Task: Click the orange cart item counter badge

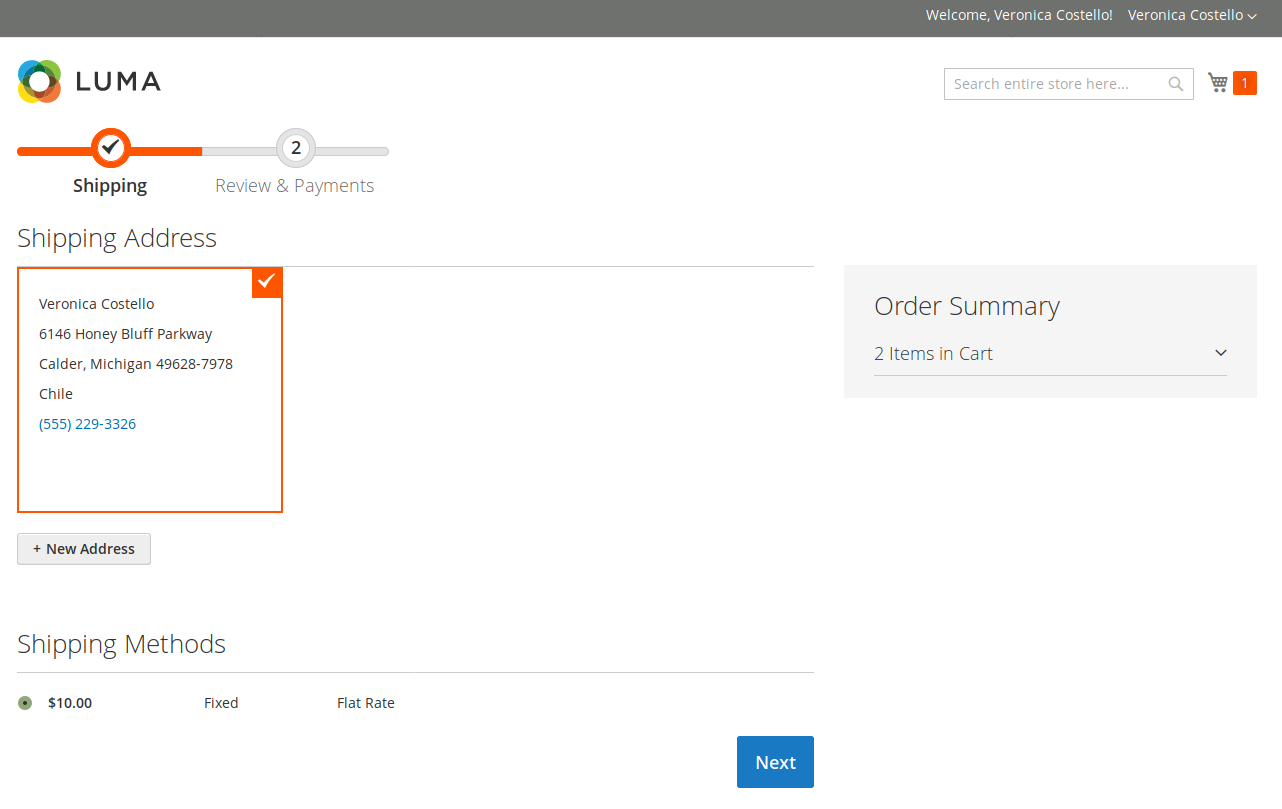Action: (x=1245, y=83)
